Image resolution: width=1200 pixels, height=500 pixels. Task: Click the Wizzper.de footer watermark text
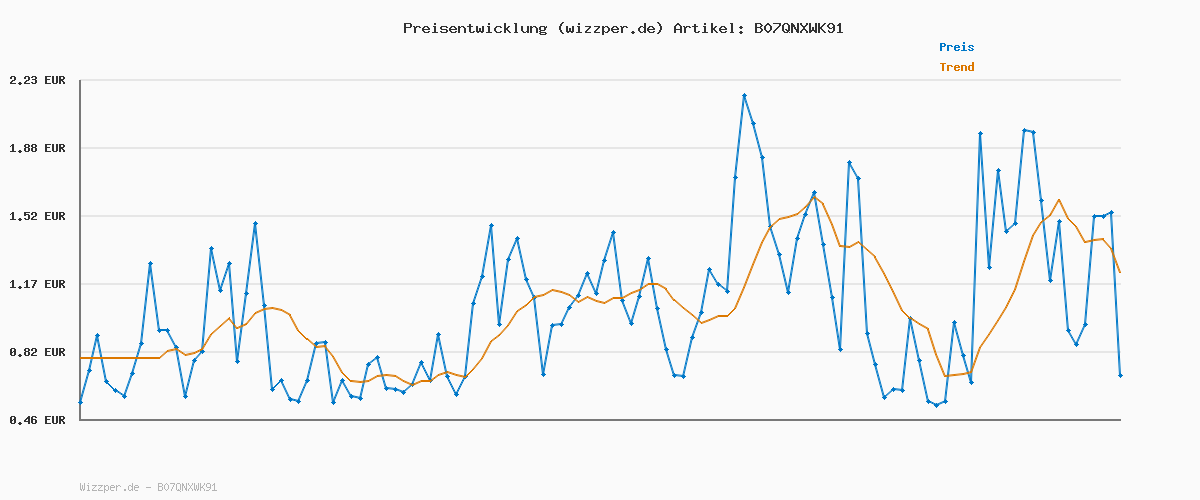coord(148,487)
